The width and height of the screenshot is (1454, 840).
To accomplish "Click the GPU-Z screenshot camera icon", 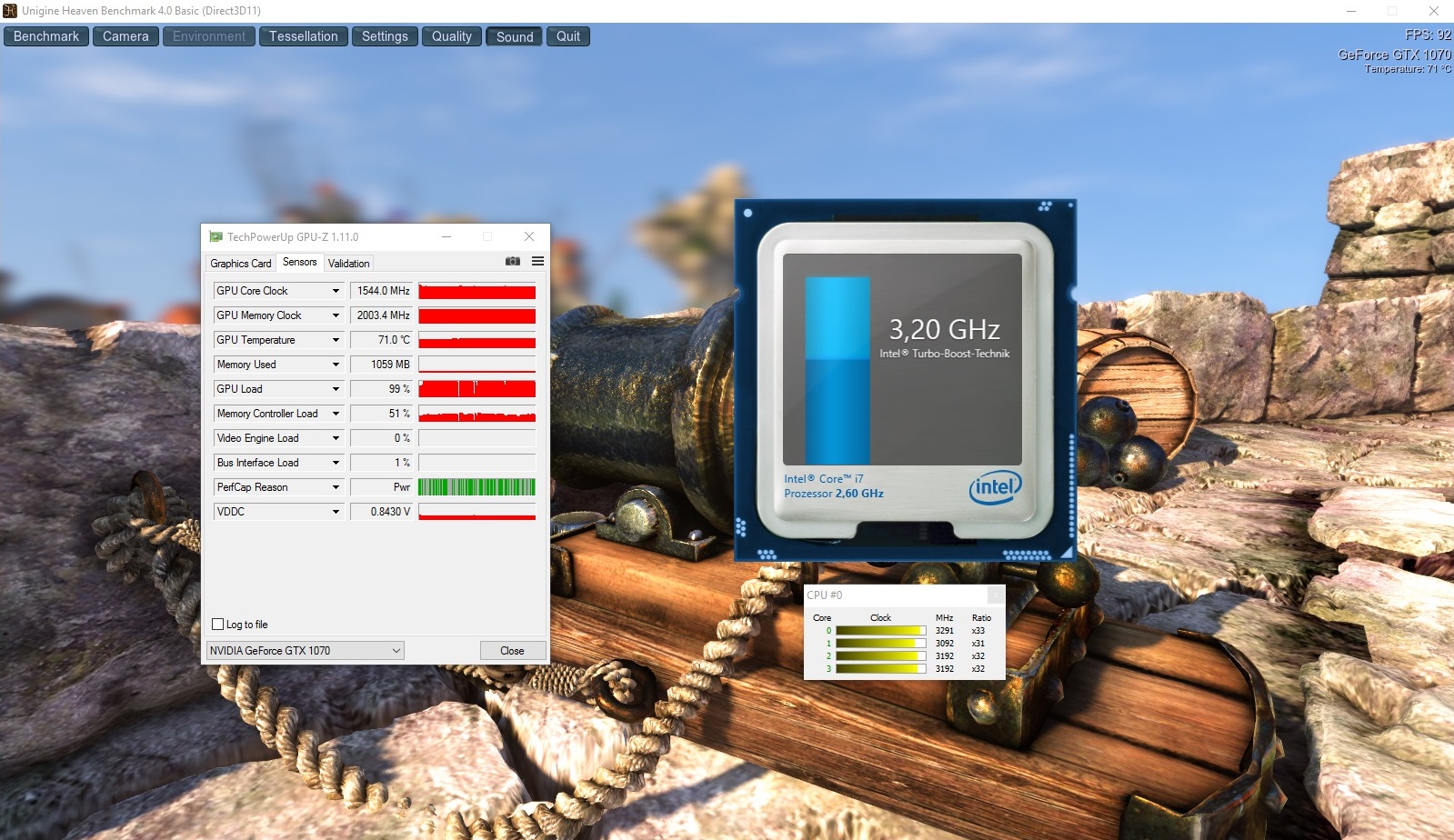I will coord(513,261).
